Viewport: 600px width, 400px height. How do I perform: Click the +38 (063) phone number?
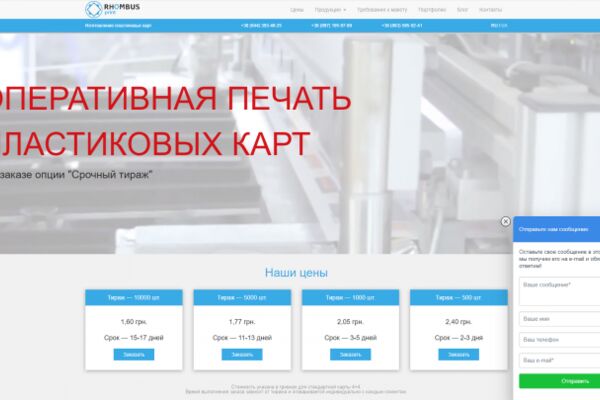[402, 26]
